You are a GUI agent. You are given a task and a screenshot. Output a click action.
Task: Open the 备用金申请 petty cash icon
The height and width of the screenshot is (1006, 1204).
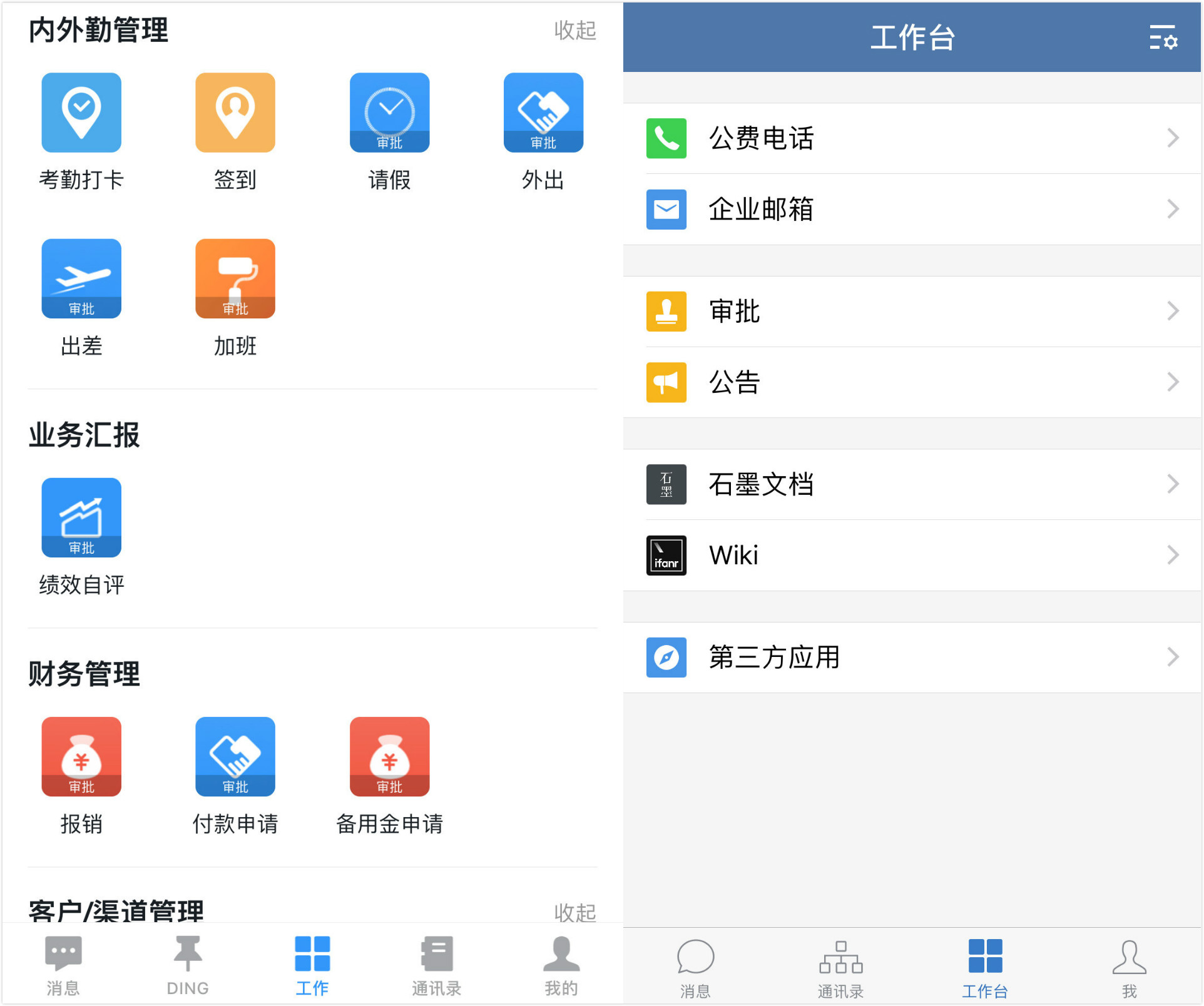click(389, 756)
